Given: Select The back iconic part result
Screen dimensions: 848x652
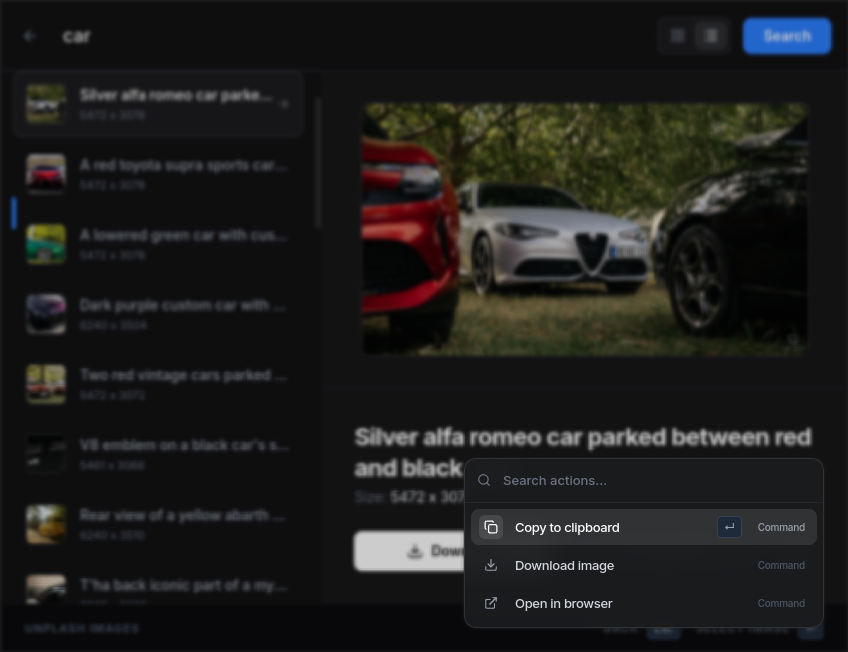Looking at the screenshot, I should [x=157, y=588].
